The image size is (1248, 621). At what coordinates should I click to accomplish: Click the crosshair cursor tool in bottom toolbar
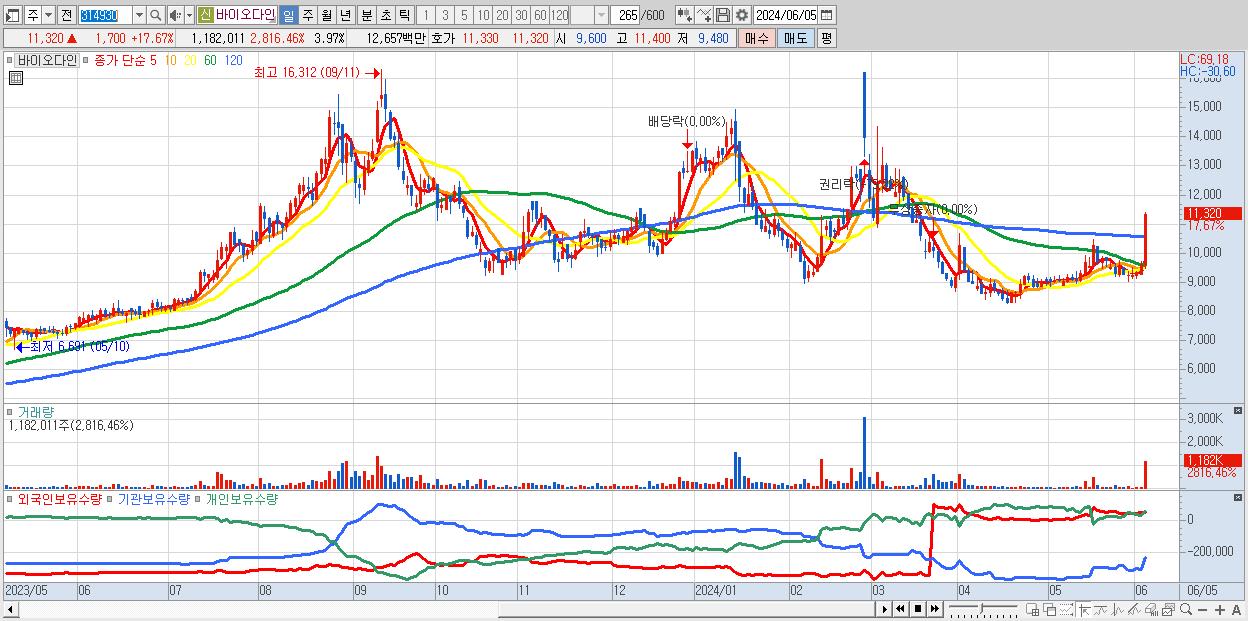pos(1084,610)
